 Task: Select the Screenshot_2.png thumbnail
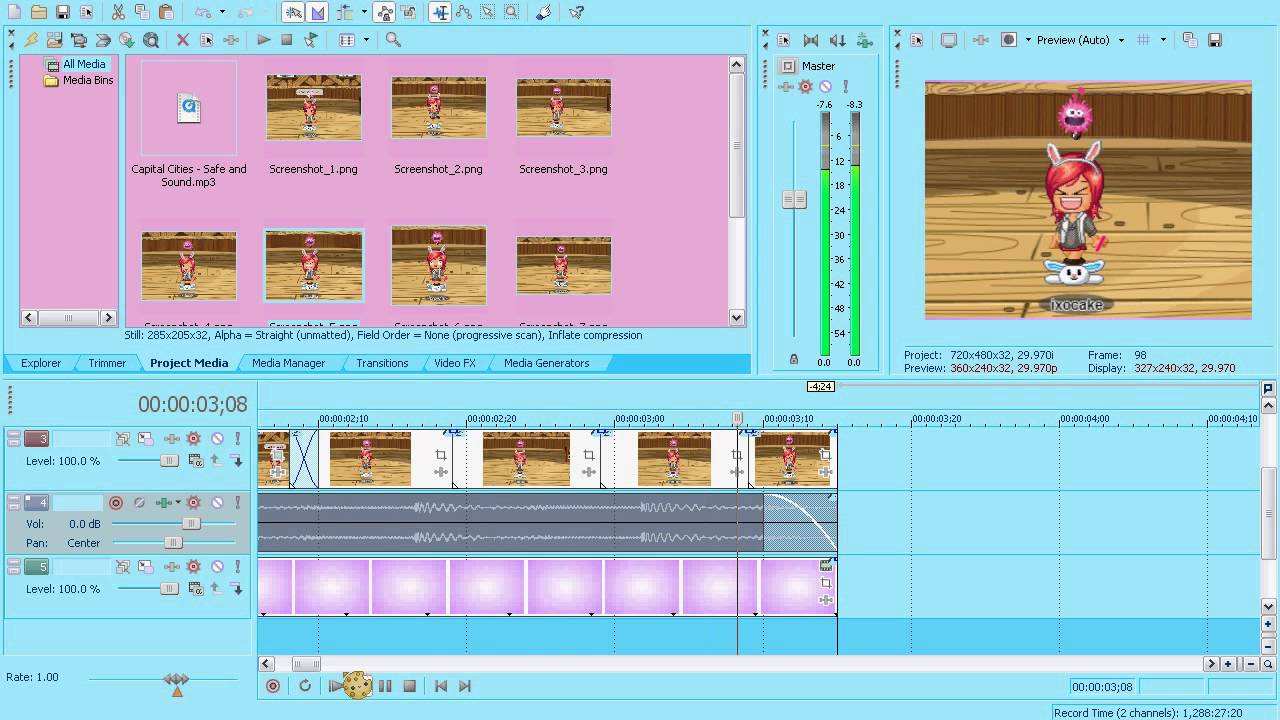click(x=438, y=107)
